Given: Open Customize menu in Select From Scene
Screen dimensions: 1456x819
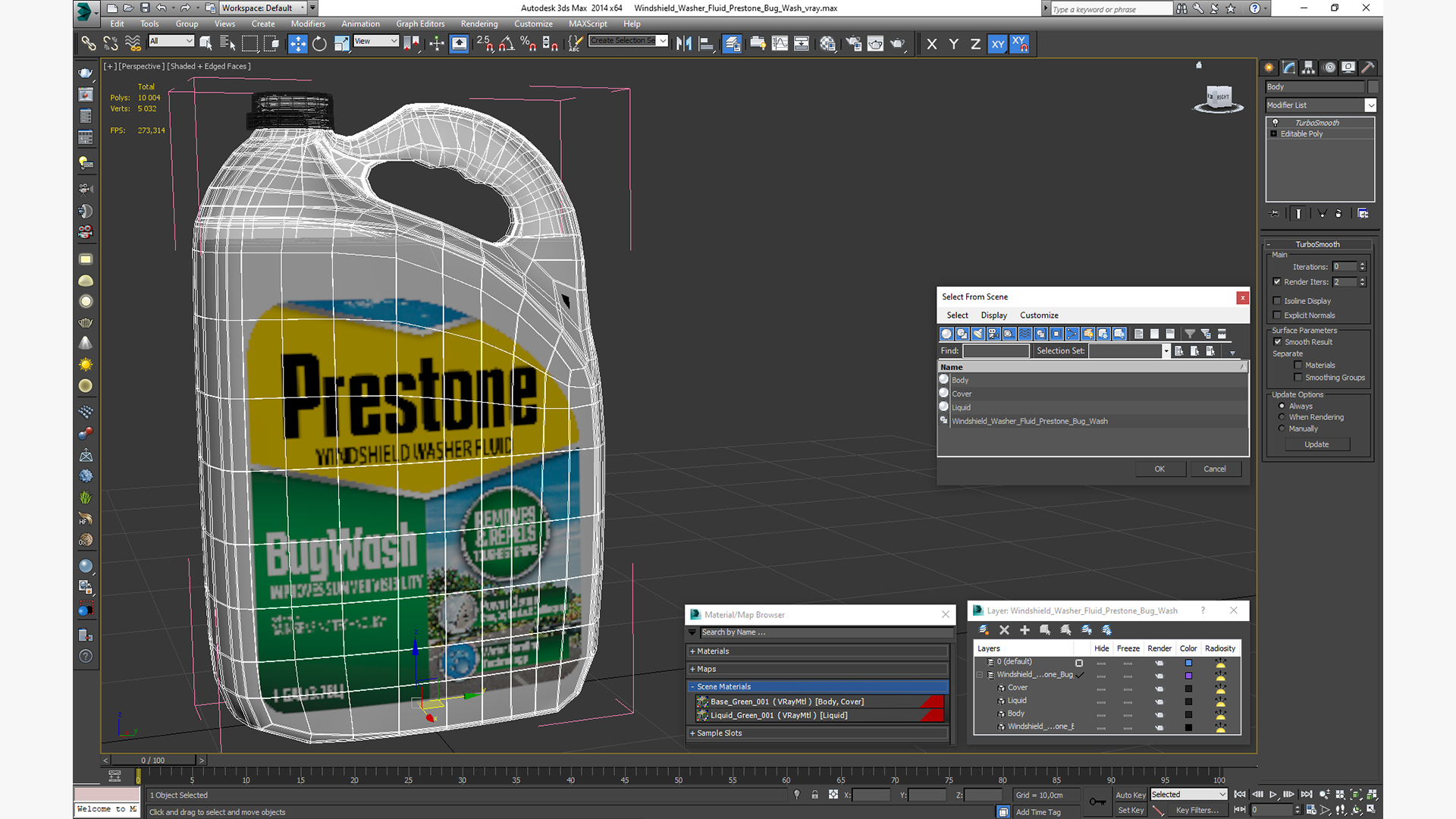Looking at the screenshot, I should point(1039,315).
